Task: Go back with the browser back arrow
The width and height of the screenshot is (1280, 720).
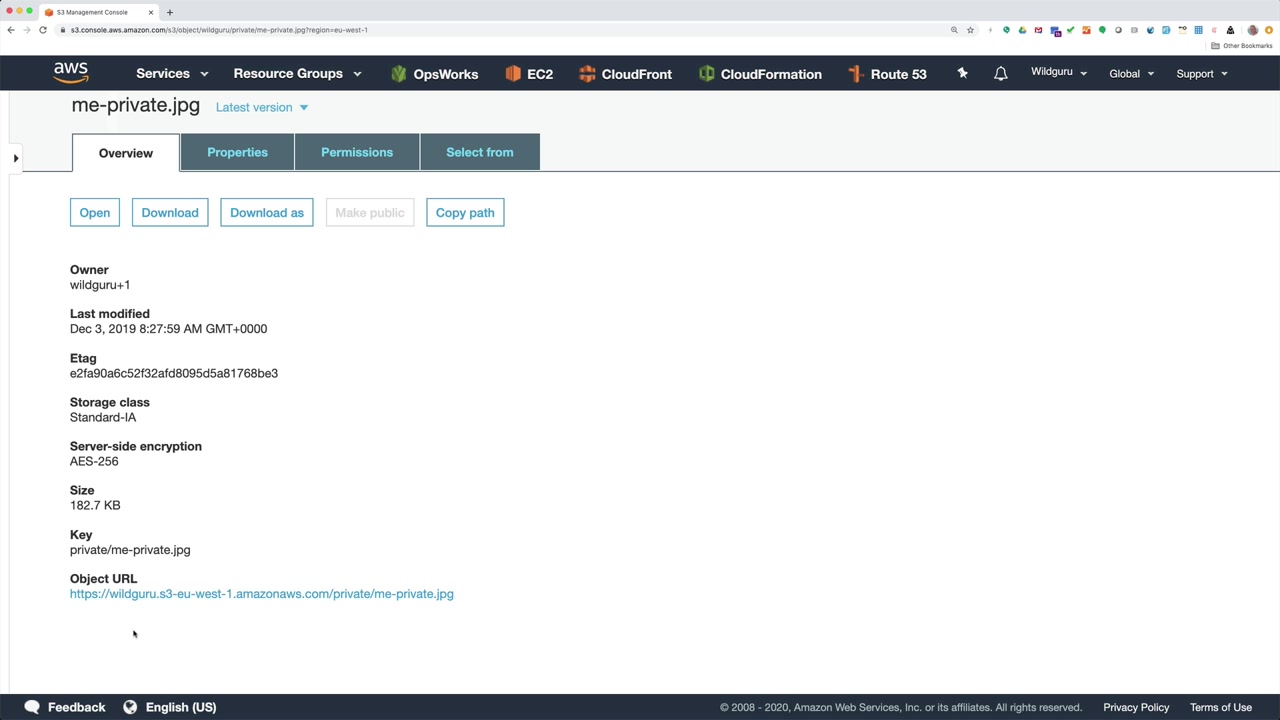Action: tap(11, 30)
